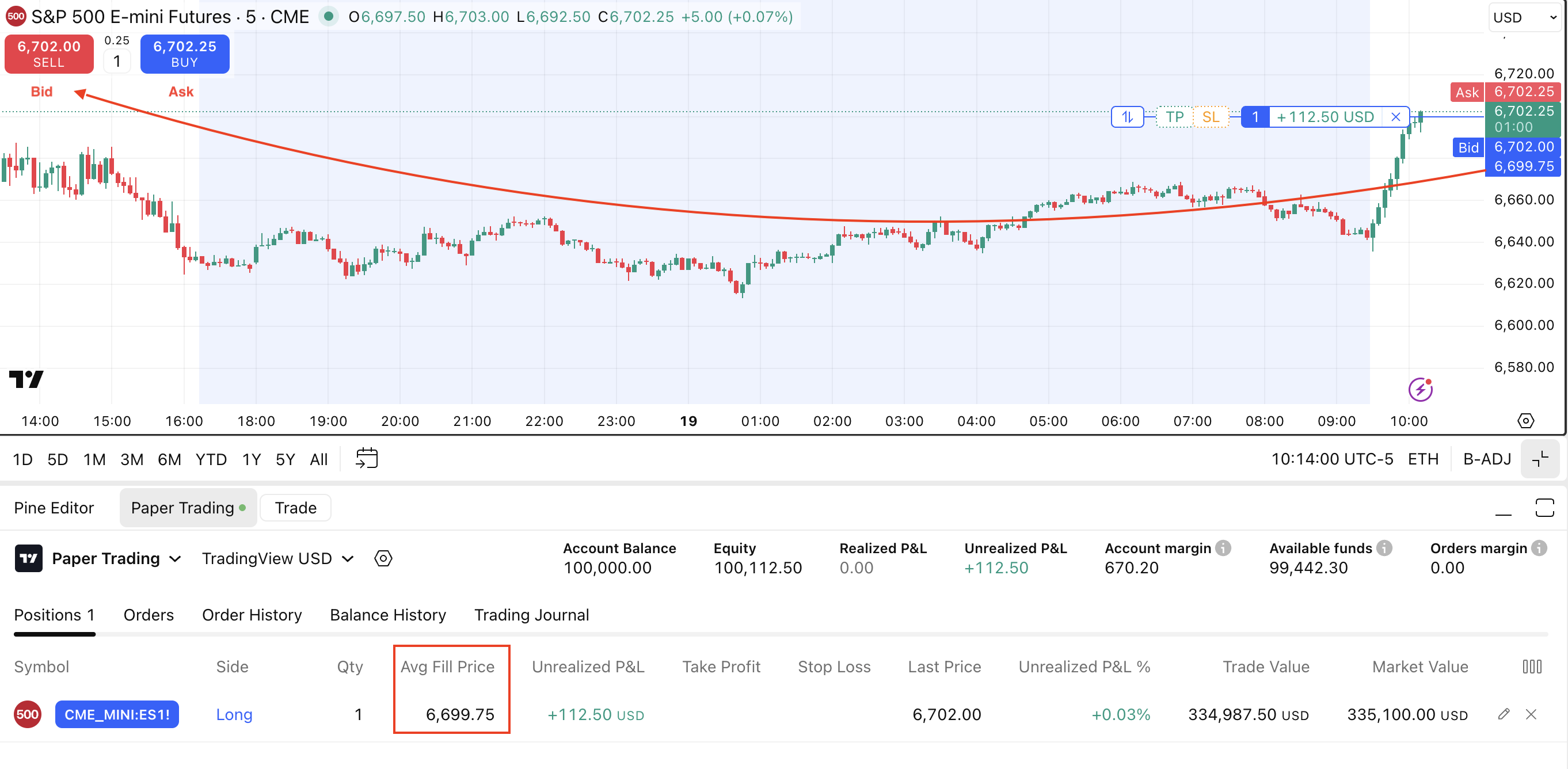1568x769 pixels.
Task: Click the paper trading account settings icon
Action: click(x=383, y=558)
